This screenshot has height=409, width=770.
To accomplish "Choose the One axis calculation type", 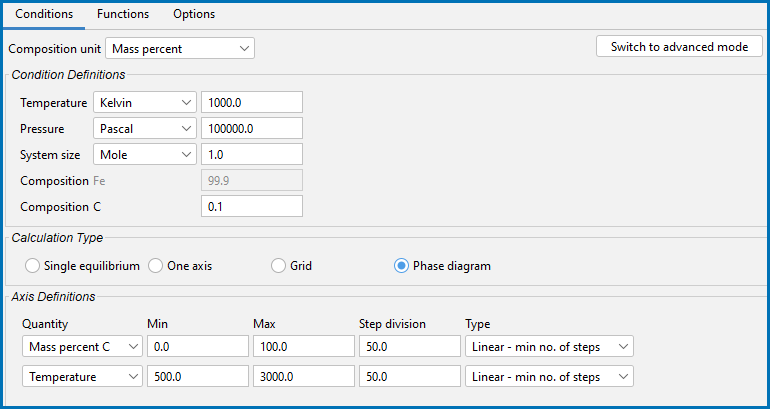I will 155,266.
